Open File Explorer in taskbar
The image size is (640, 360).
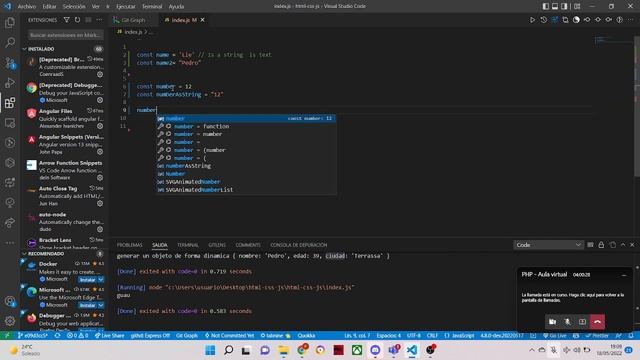click(283, 350)
